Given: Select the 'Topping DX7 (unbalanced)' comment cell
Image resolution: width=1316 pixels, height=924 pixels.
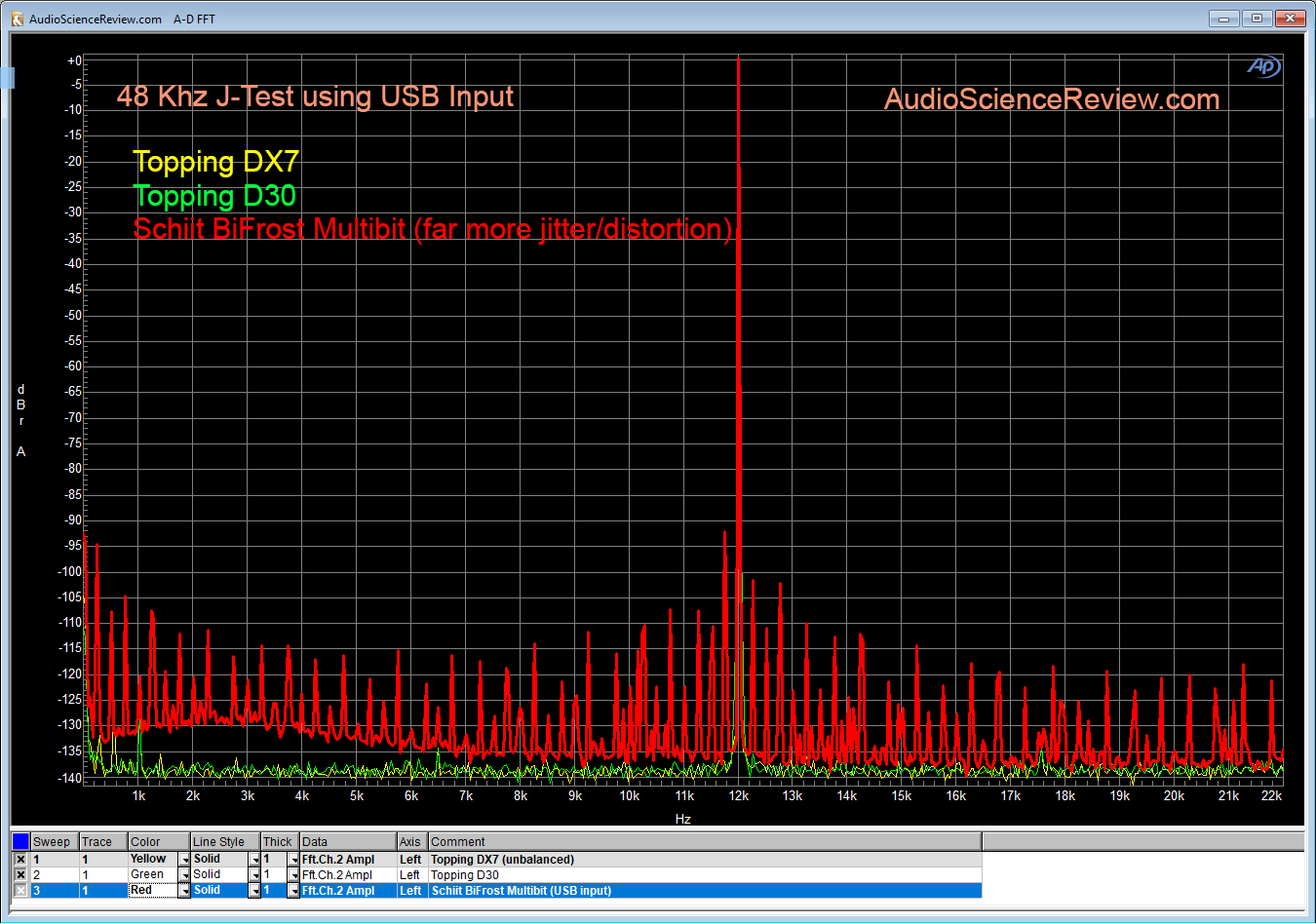Looking at the screenshot, I should 705,860.
